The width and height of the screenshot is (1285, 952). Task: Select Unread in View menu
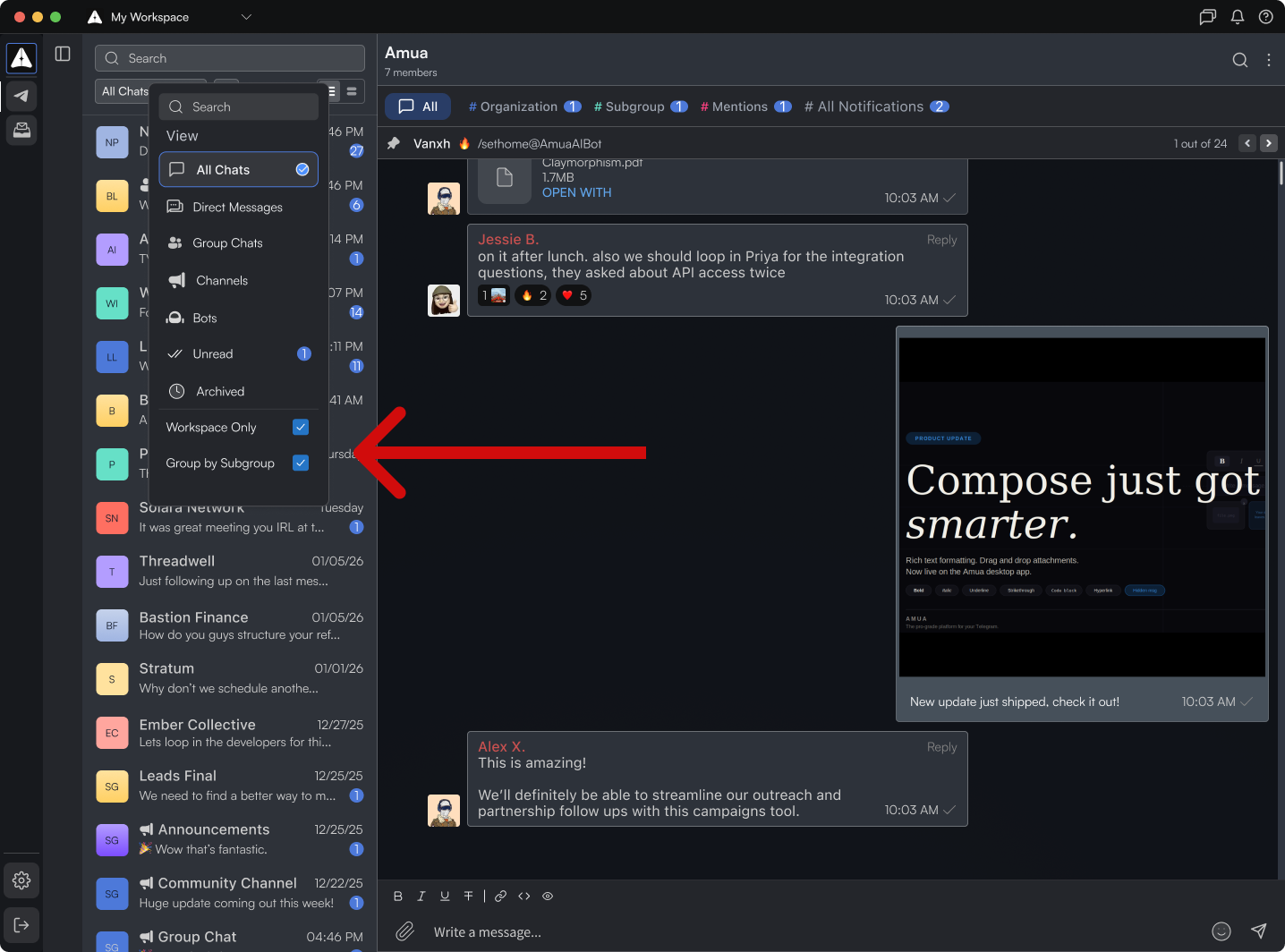coord(239,353)
